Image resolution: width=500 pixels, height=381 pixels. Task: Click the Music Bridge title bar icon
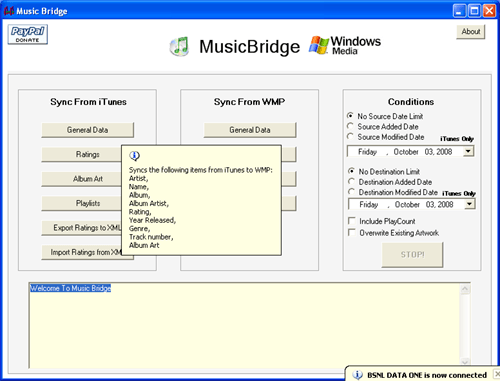click(9, 11)
